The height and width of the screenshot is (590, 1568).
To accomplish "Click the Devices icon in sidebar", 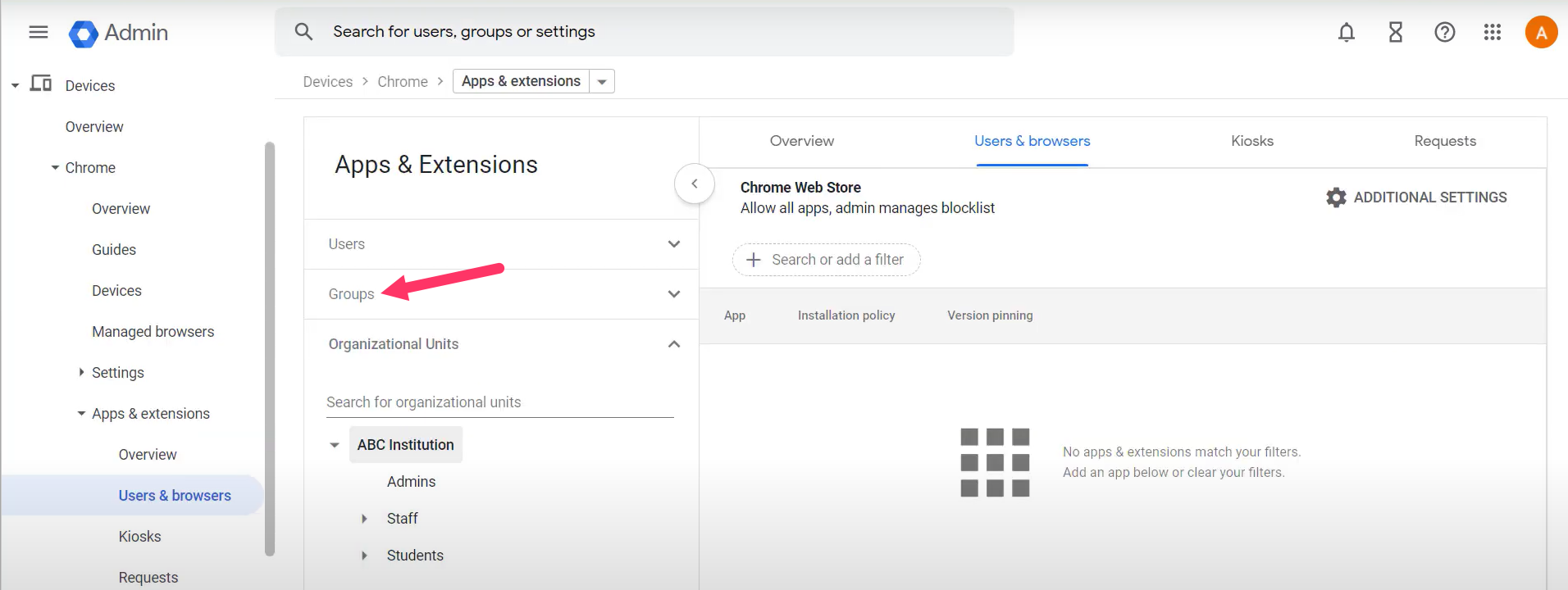I will click(x=41, y=84).
